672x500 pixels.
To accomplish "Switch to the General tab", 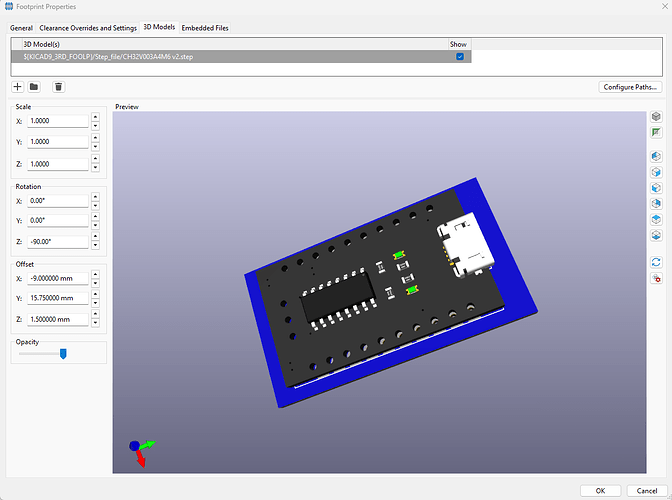I will [x=21, y=28].
